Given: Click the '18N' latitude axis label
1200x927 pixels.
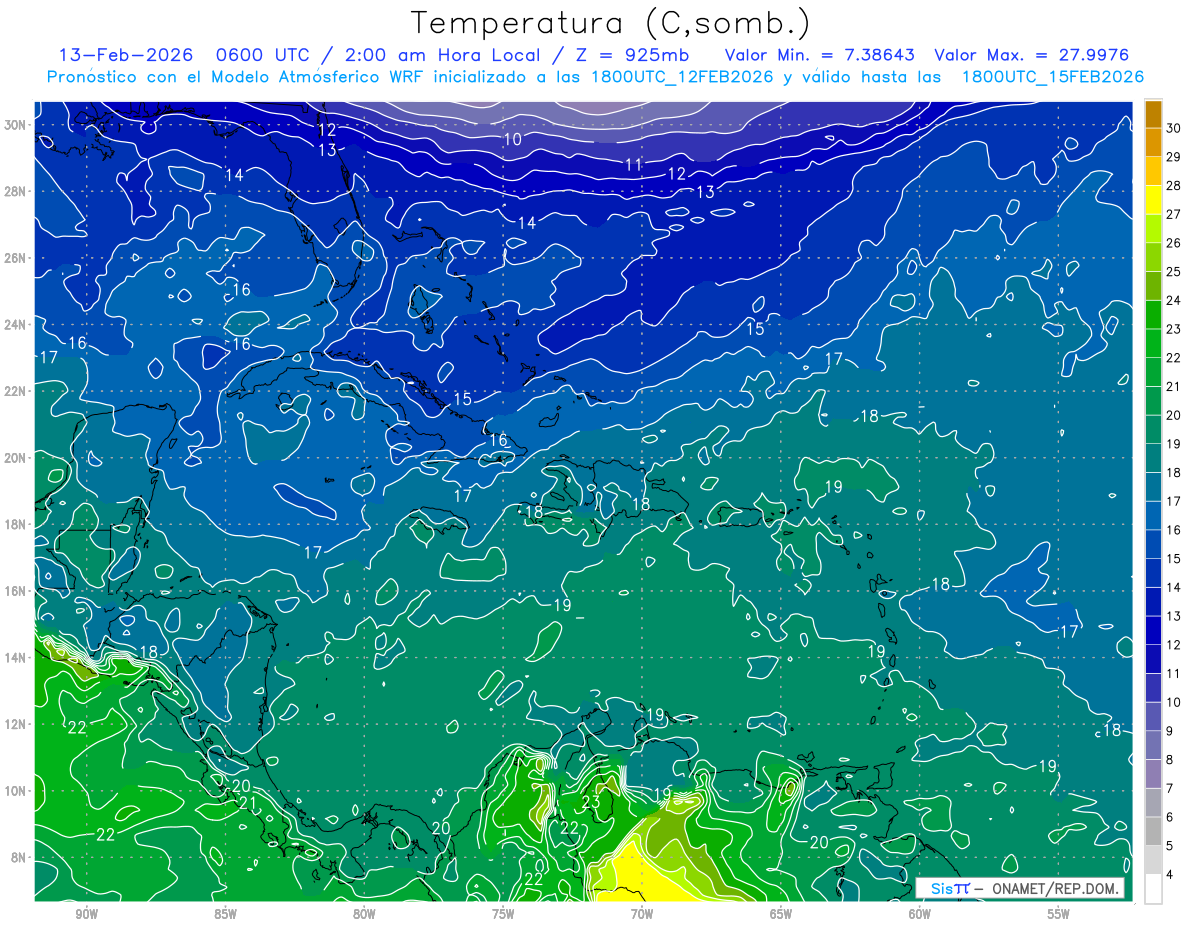Looking at the screenshot, I should tap(16, 524).
